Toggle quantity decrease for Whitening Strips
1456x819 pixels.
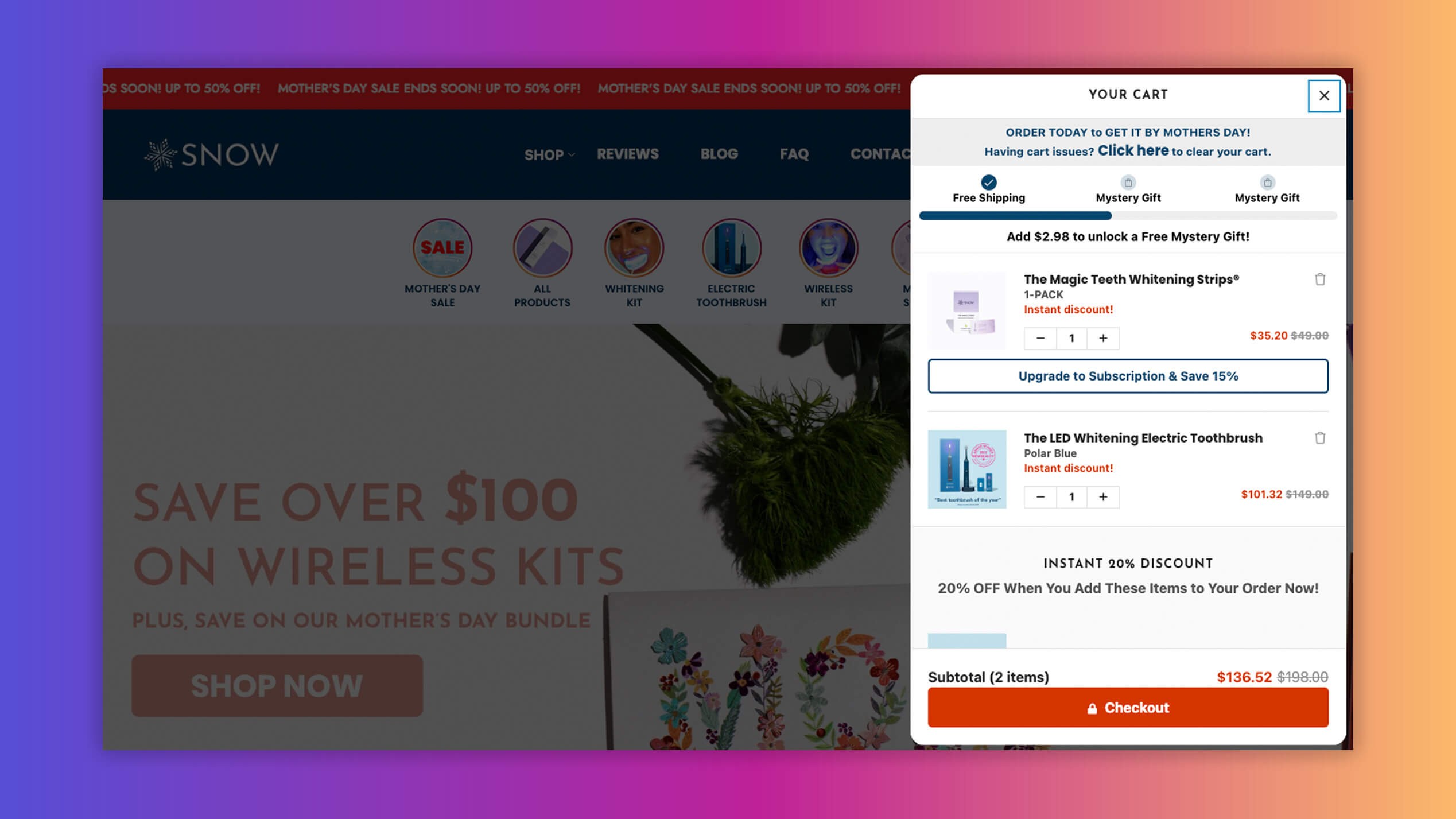[x=1040, y=338]
